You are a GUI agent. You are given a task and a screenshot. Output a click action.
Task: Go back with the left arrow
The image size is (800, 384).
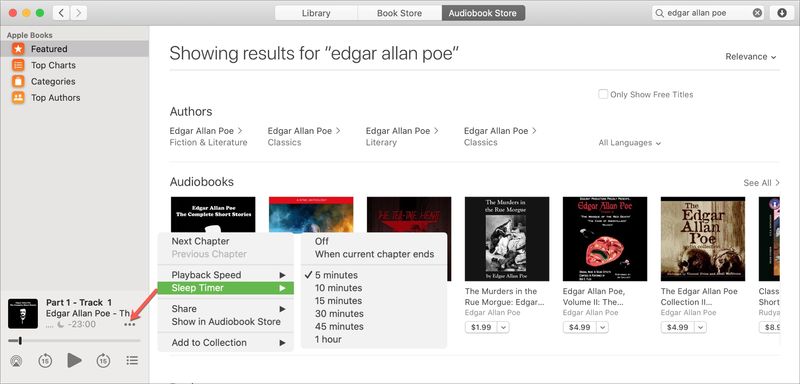(x=61, y=13)
